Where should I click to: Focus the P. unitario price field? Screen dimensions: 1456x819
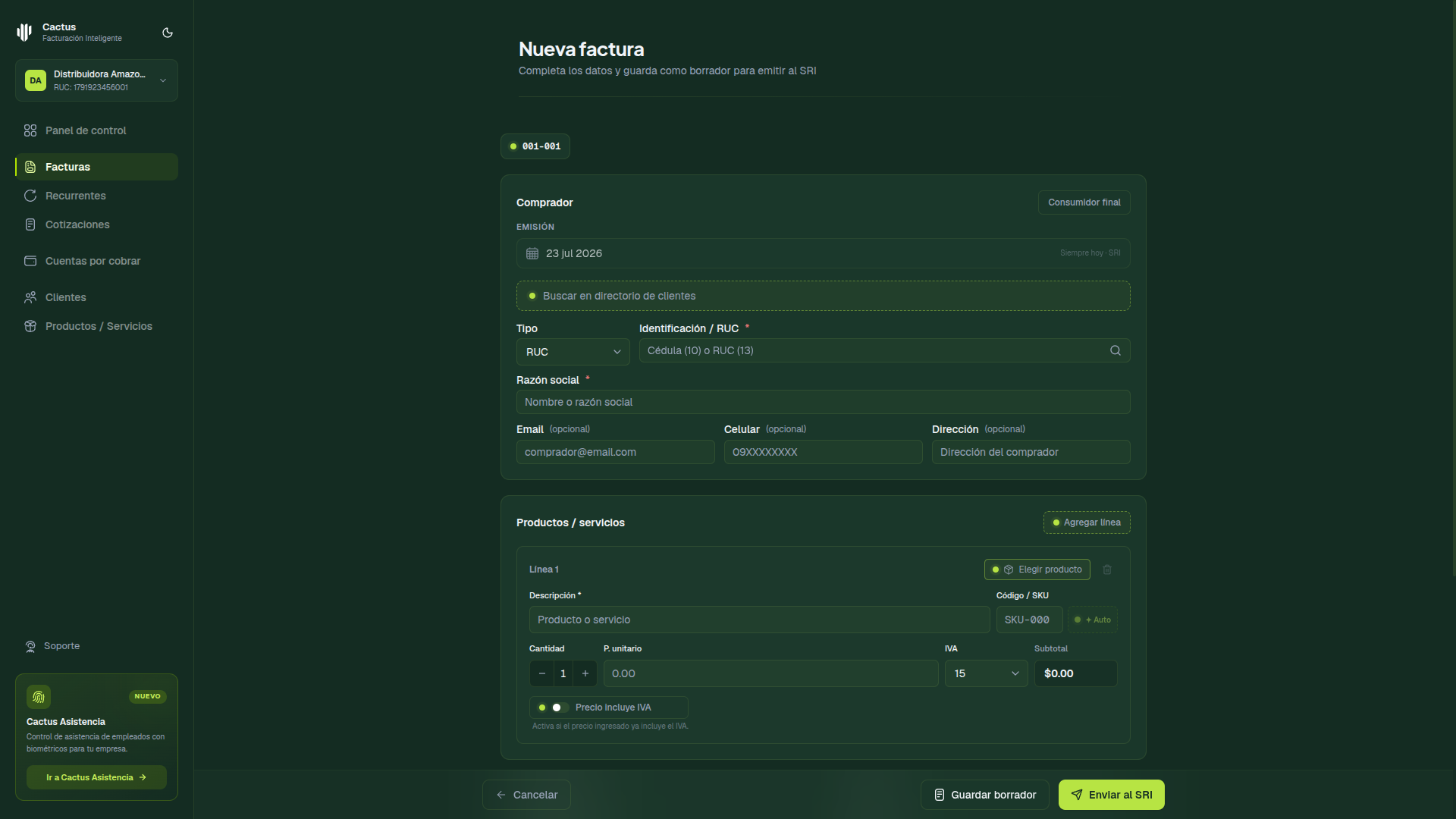[x=771, y=673]
